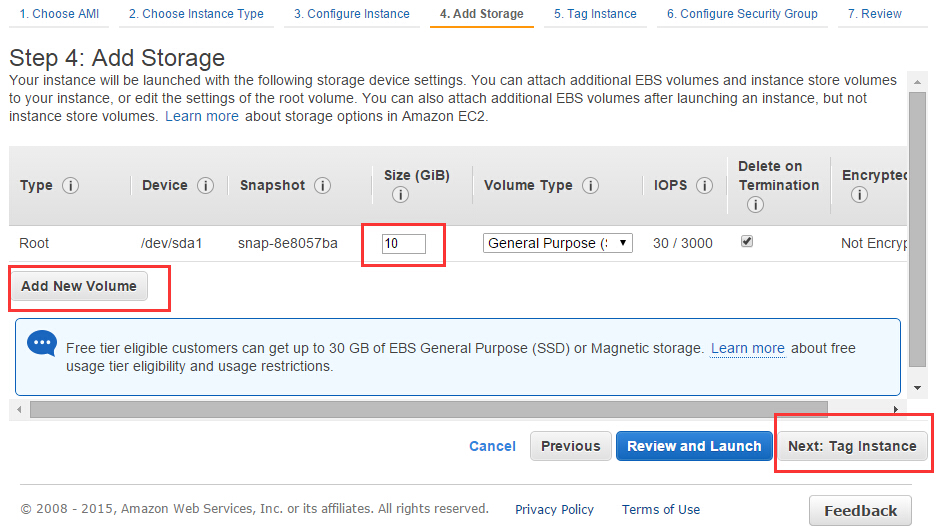Go to the Choose AMI step tab
This screenshot has height=530, width=939.
point(59,14)
